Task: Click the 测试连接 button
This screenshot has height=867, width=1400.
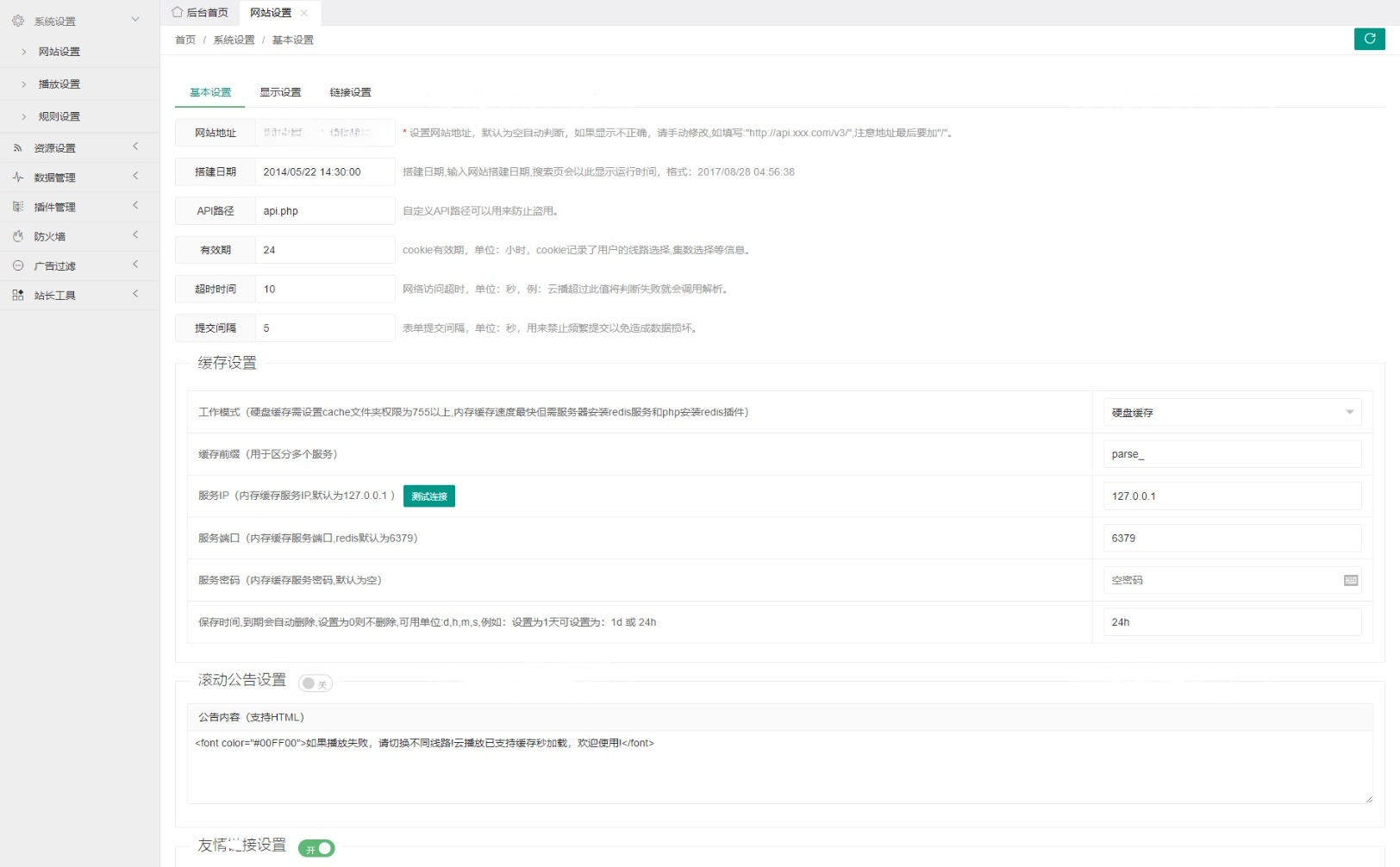Action: [429, 496]
